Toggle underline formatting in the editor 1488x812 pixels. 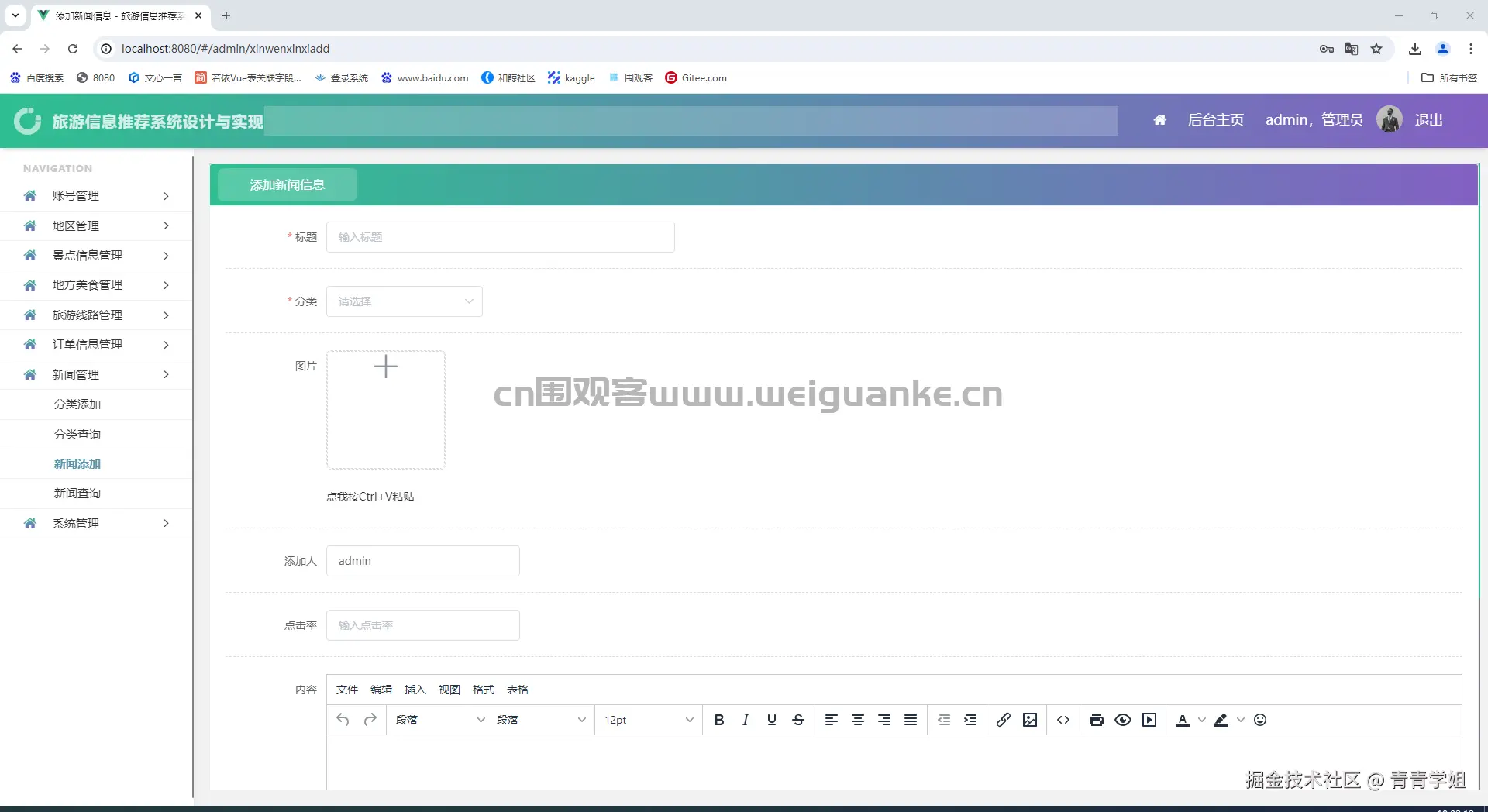(772, 720)
